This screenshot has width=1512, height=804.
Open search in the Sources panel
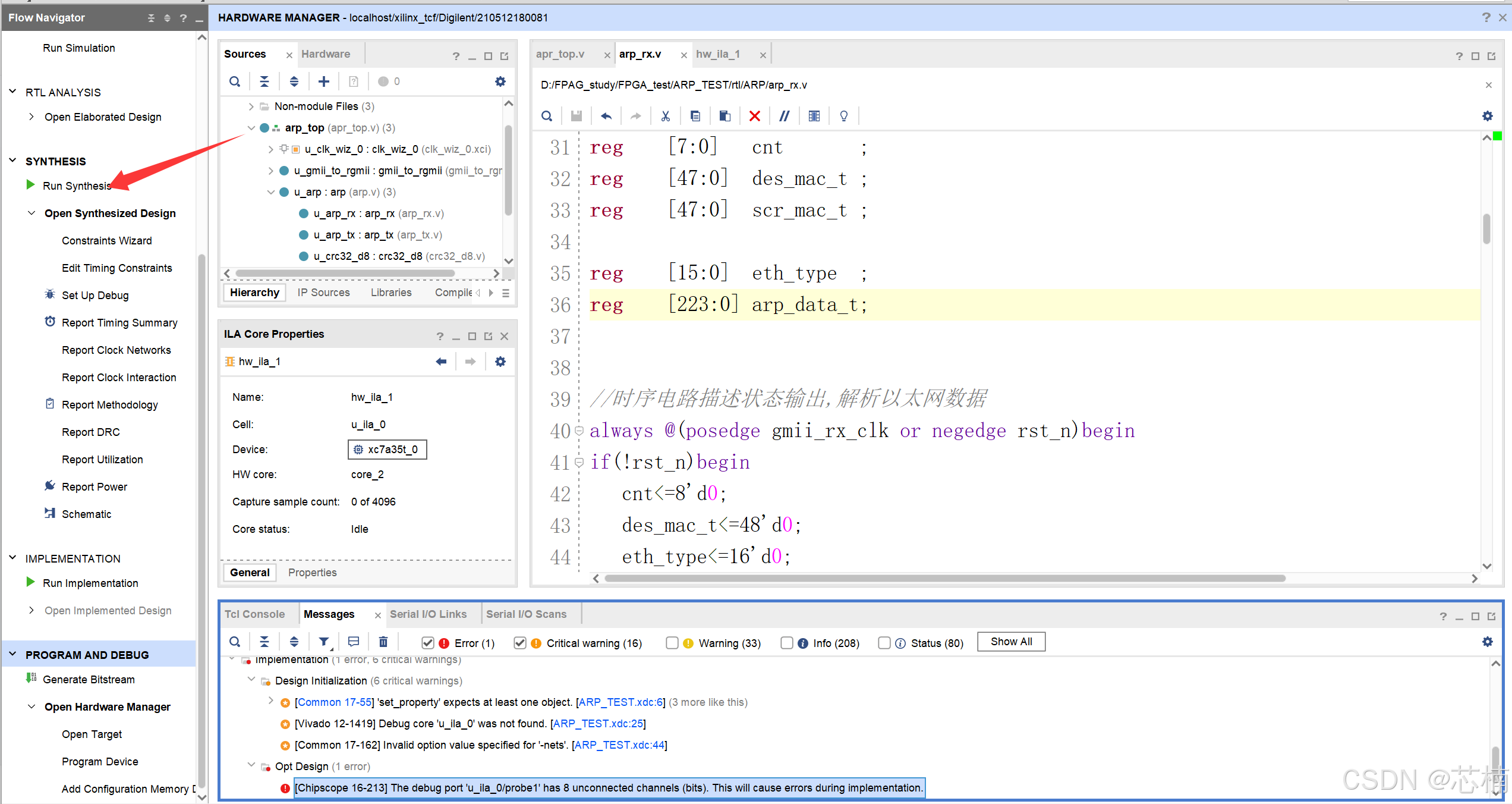point(234,81)
